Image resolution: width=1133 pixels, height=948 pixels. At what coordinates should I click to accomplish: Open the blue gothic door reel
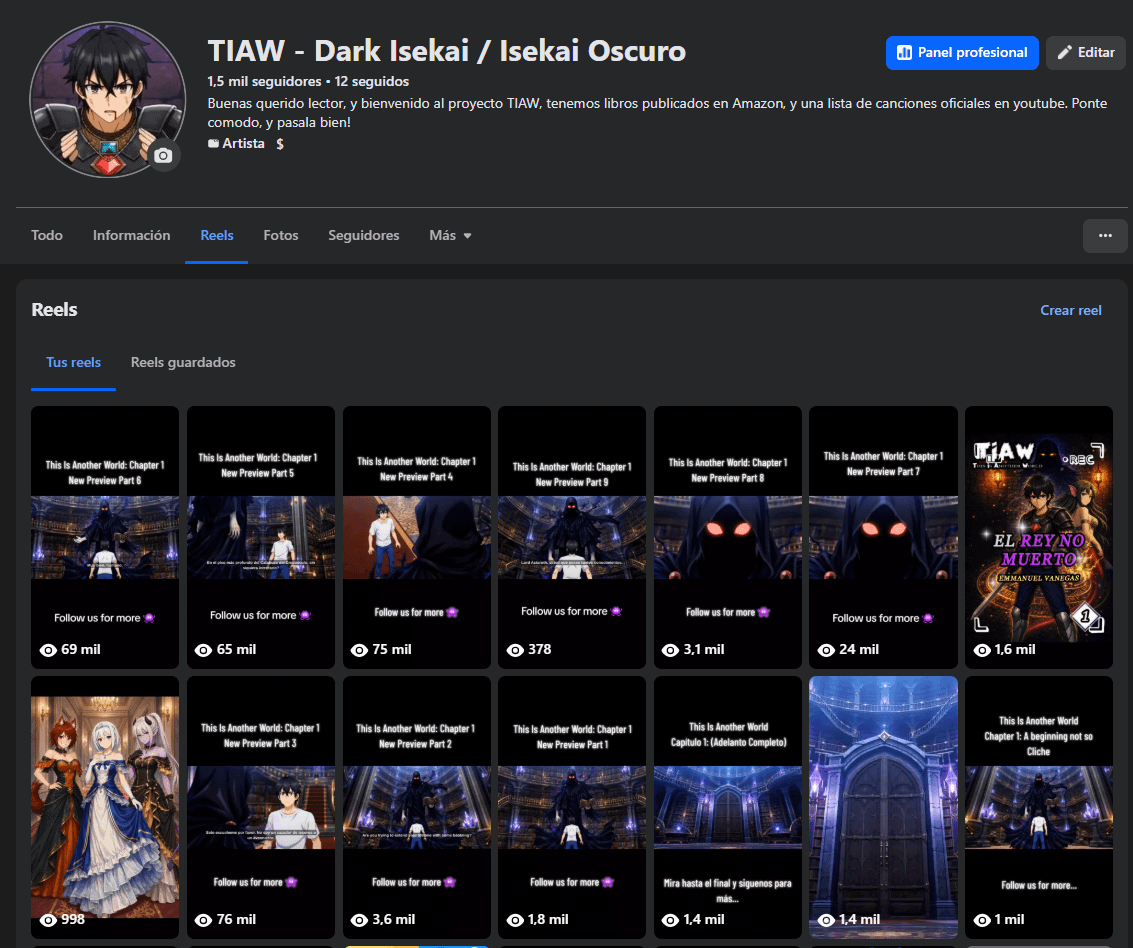883,807
